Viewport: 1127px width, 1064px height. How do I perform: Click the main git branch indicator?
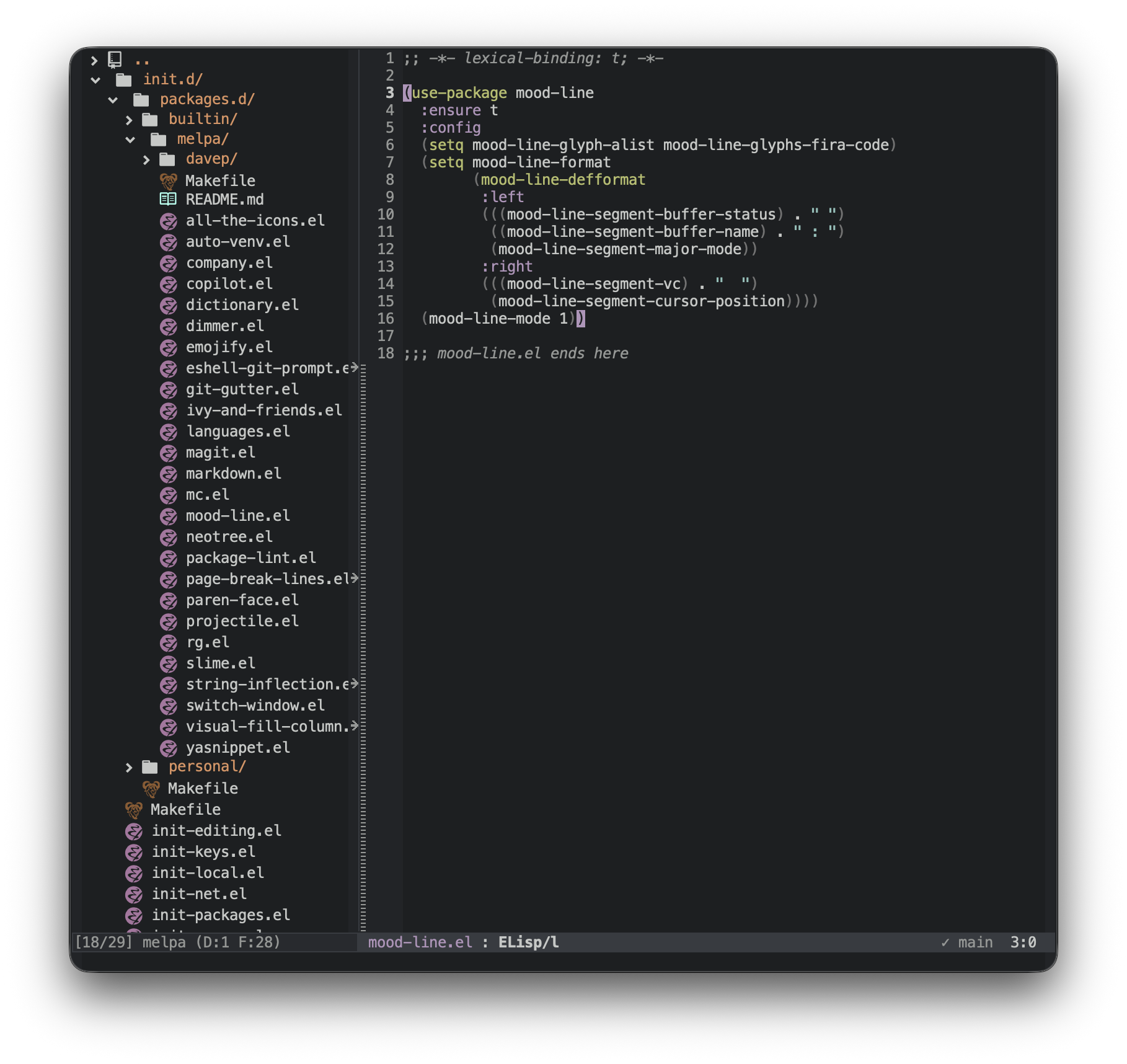tap(975, 942)
